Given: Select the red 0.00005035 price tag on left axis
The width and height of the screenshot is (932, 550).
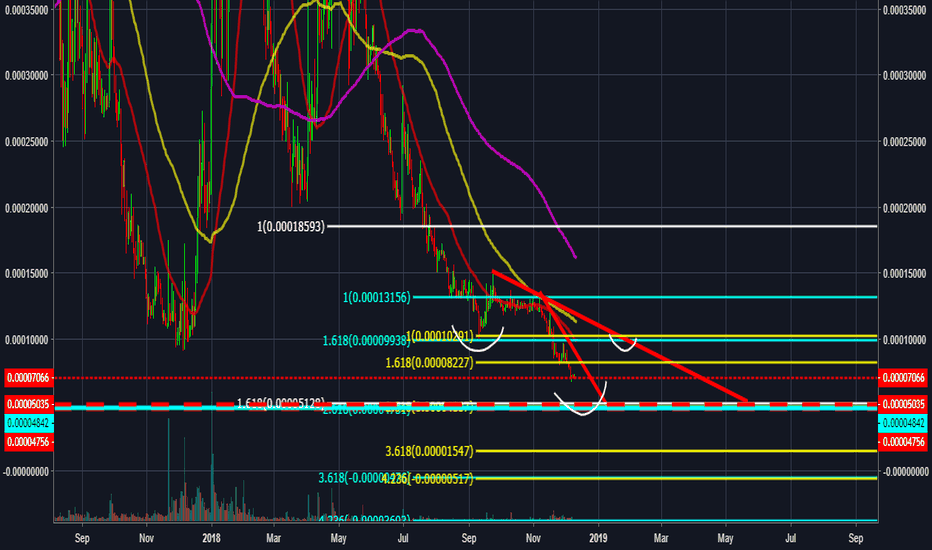Looking at the screenshot, I should pyautogui.click(x=29, y=404).
